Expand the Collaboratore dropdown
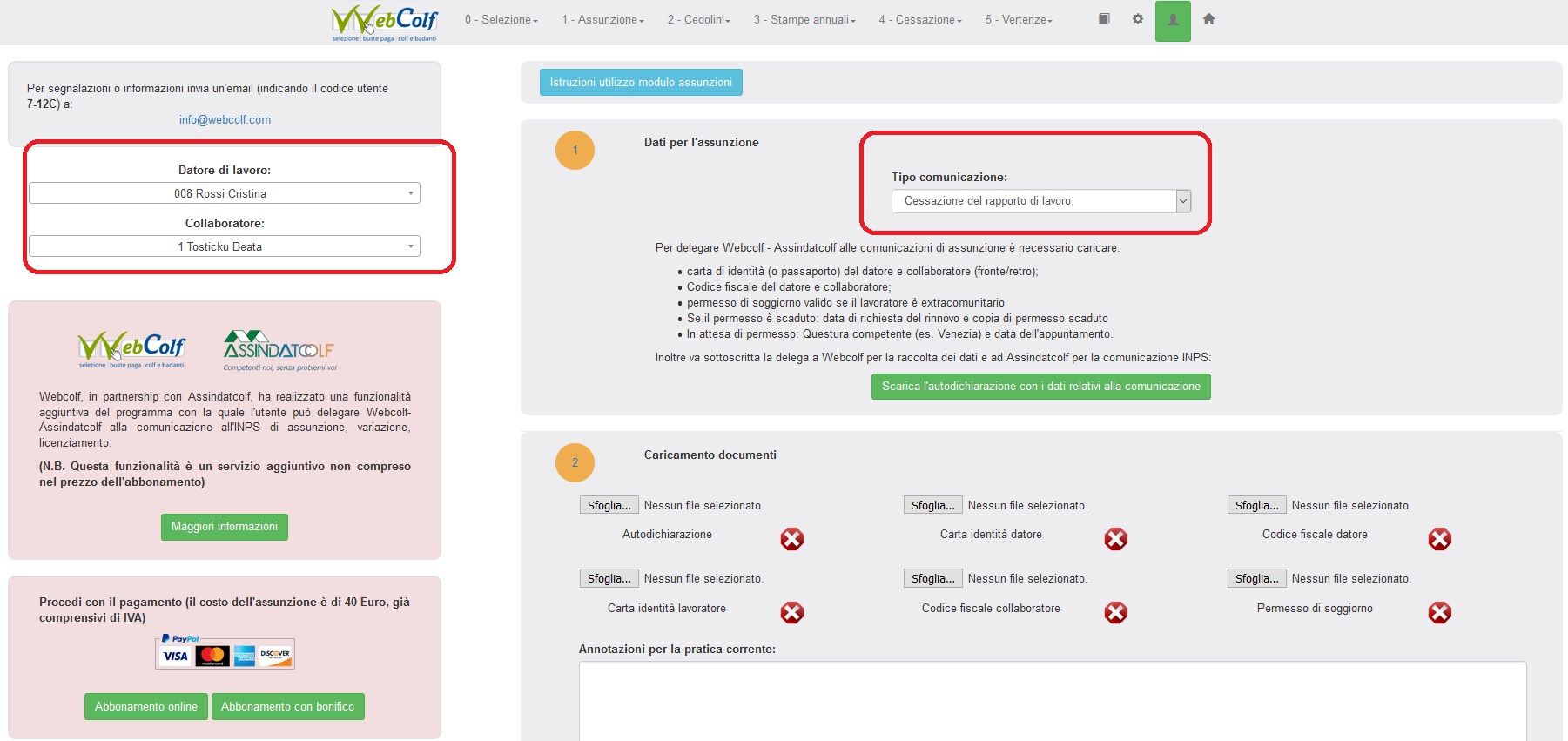The height and width of the screenshot is (741, 1568). point(225,246)
